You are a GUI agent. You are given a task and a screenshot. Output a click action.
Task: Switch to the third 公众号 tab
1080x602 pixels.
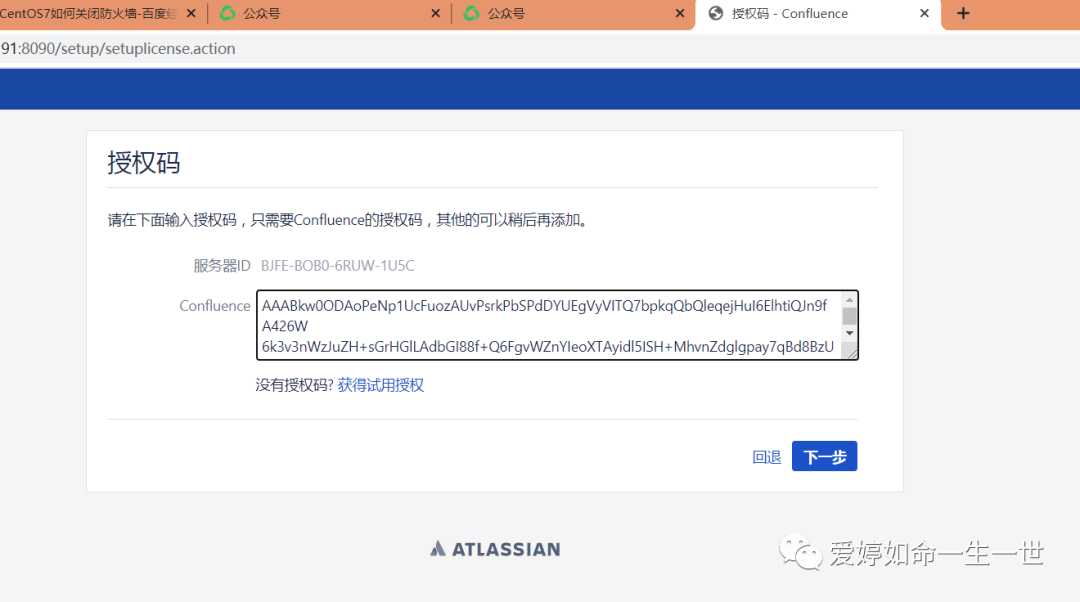click(x=573, y=14)
